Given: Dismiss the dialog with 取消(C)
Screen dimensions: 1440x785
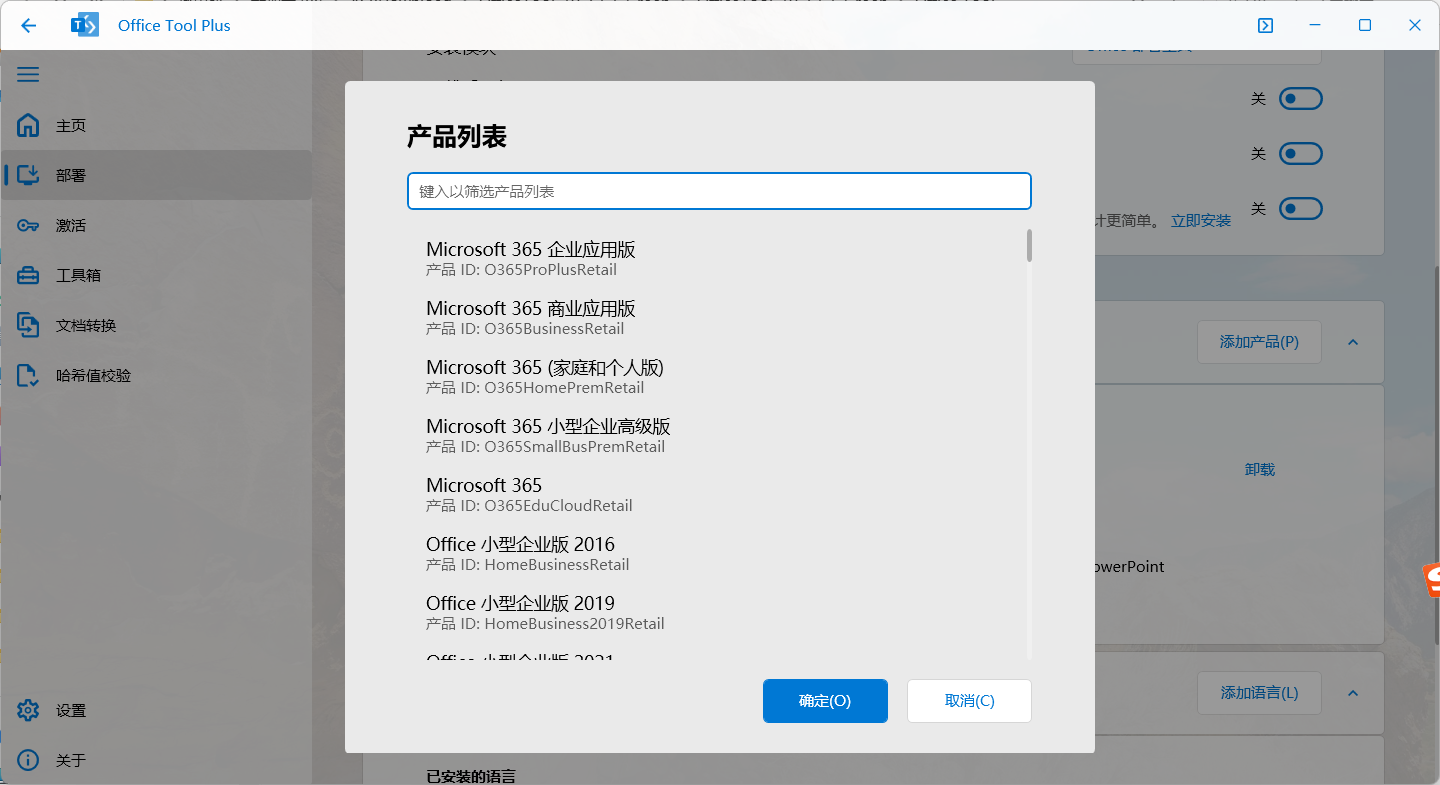Looking at the screenshot, I should 969,701.
